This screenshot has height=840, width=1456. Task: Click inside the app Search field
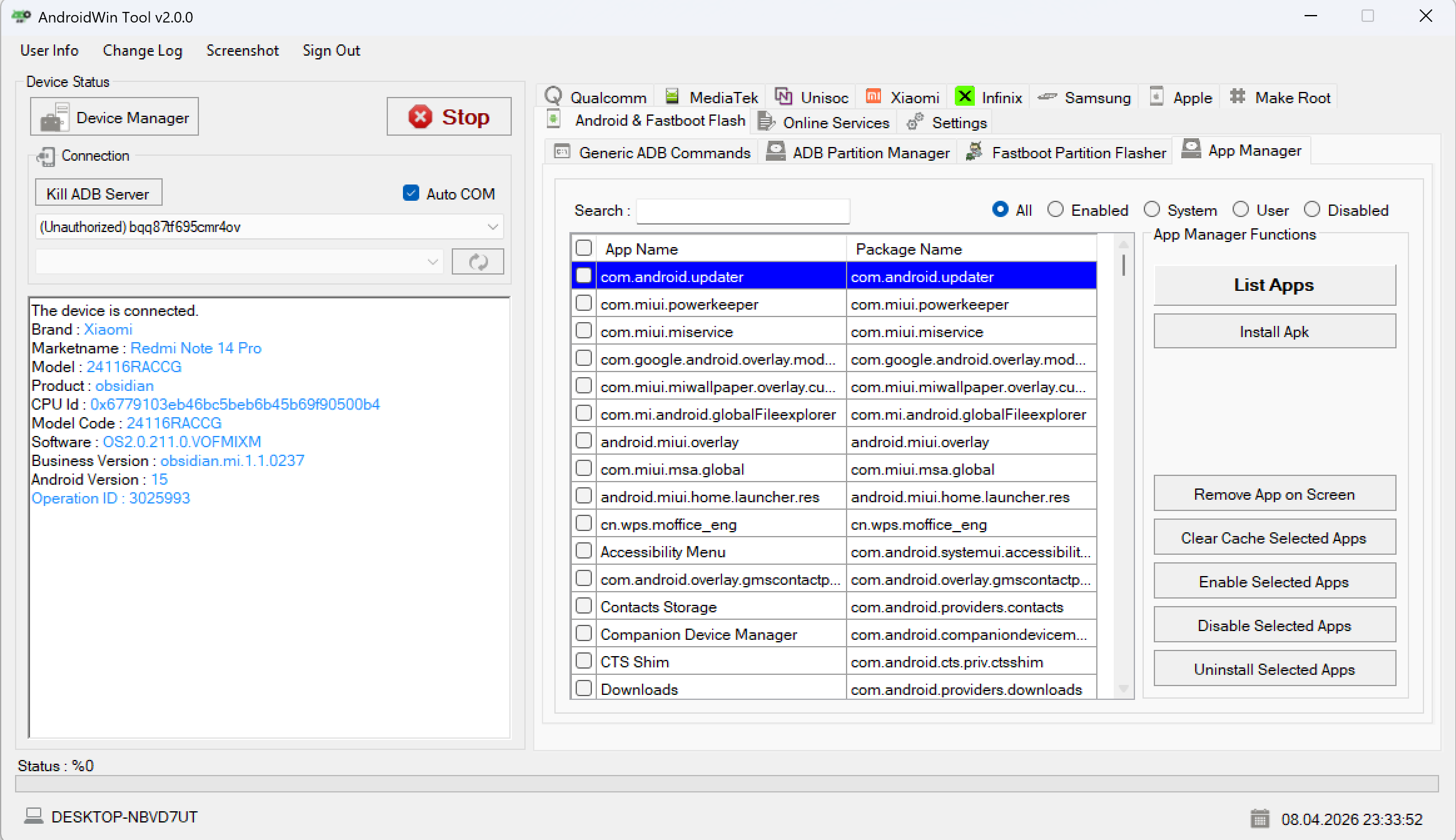point(742,211)
